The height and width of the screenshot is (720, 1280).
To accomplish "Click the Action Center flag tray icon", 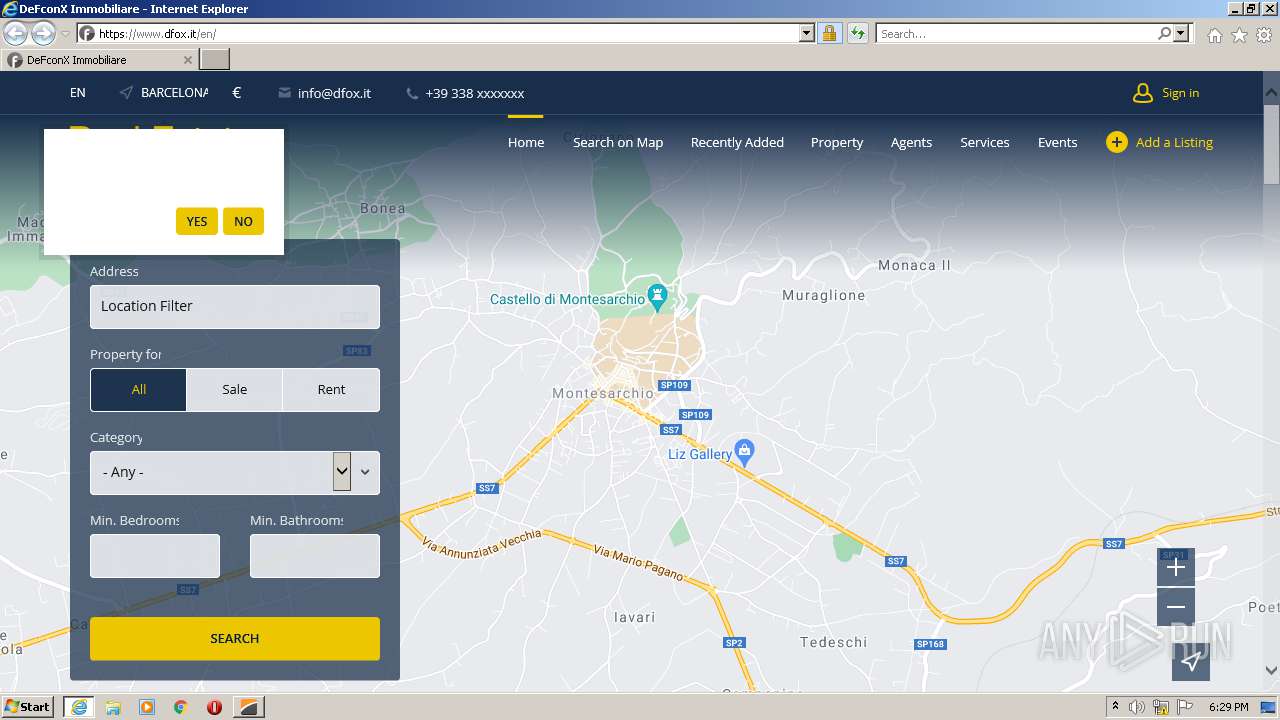I will 1184,707.
